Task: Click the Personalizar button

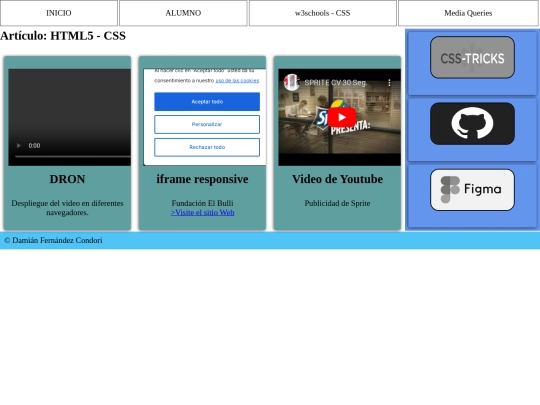Action: [x=207, y=124]
